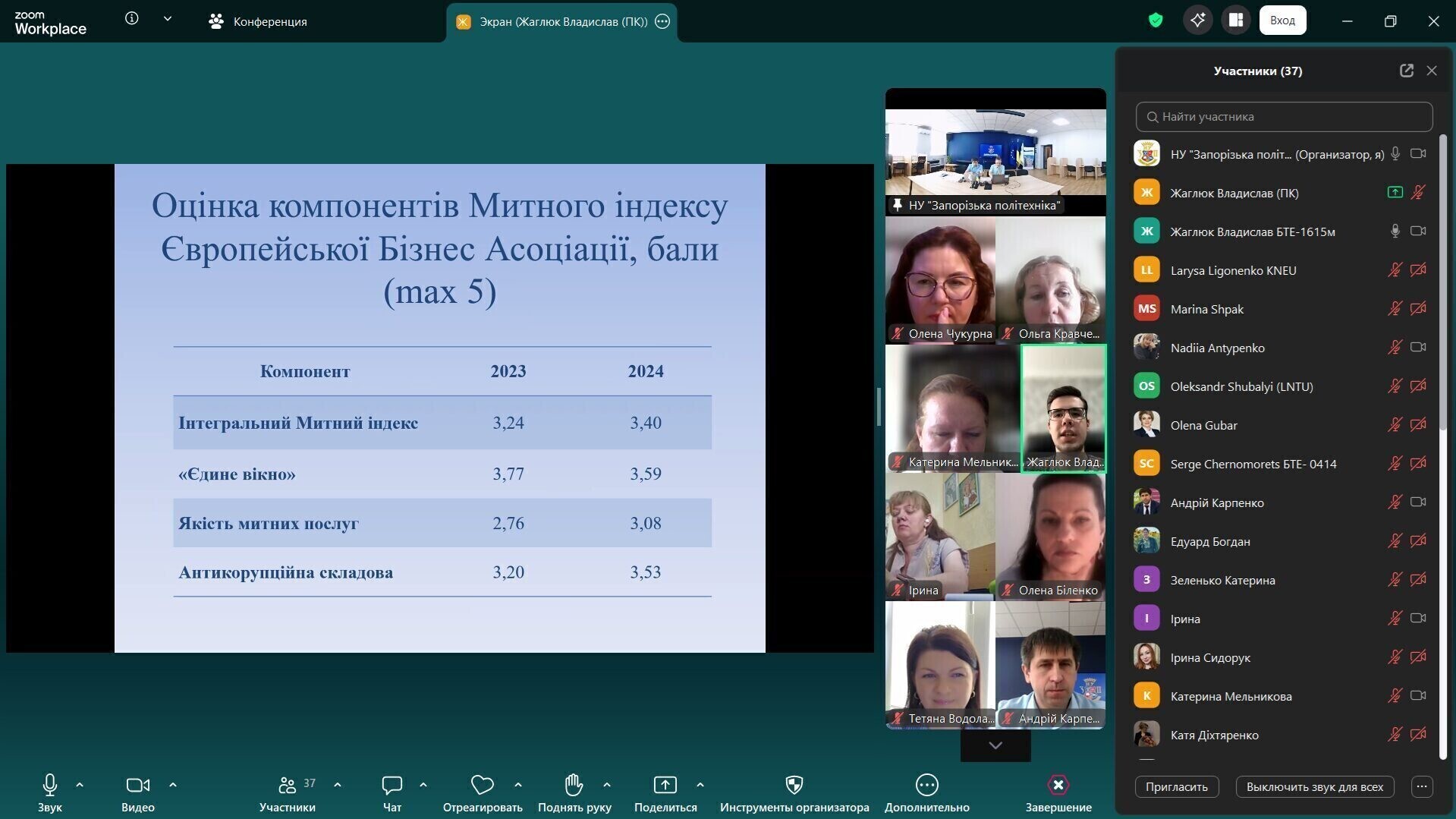Open the meeting info icon
This screenshot has height=819, width=1456.
131,19
